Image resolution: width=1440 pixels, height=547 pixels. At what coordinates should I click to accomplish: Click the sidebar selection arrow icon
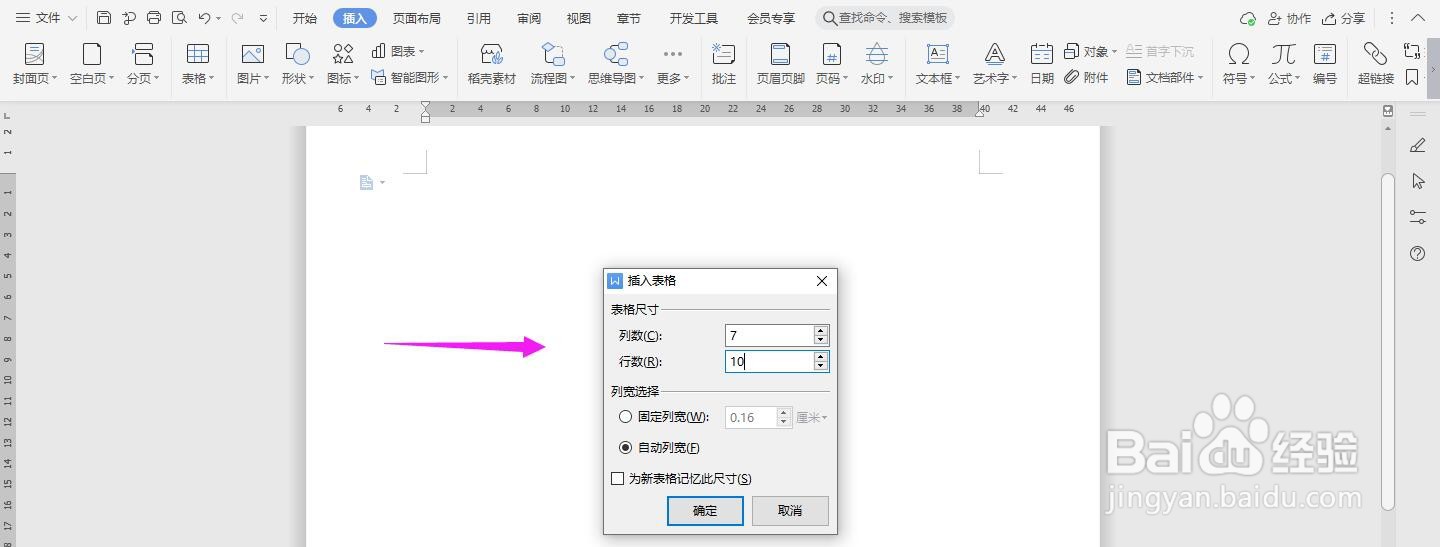(1417, 181)
